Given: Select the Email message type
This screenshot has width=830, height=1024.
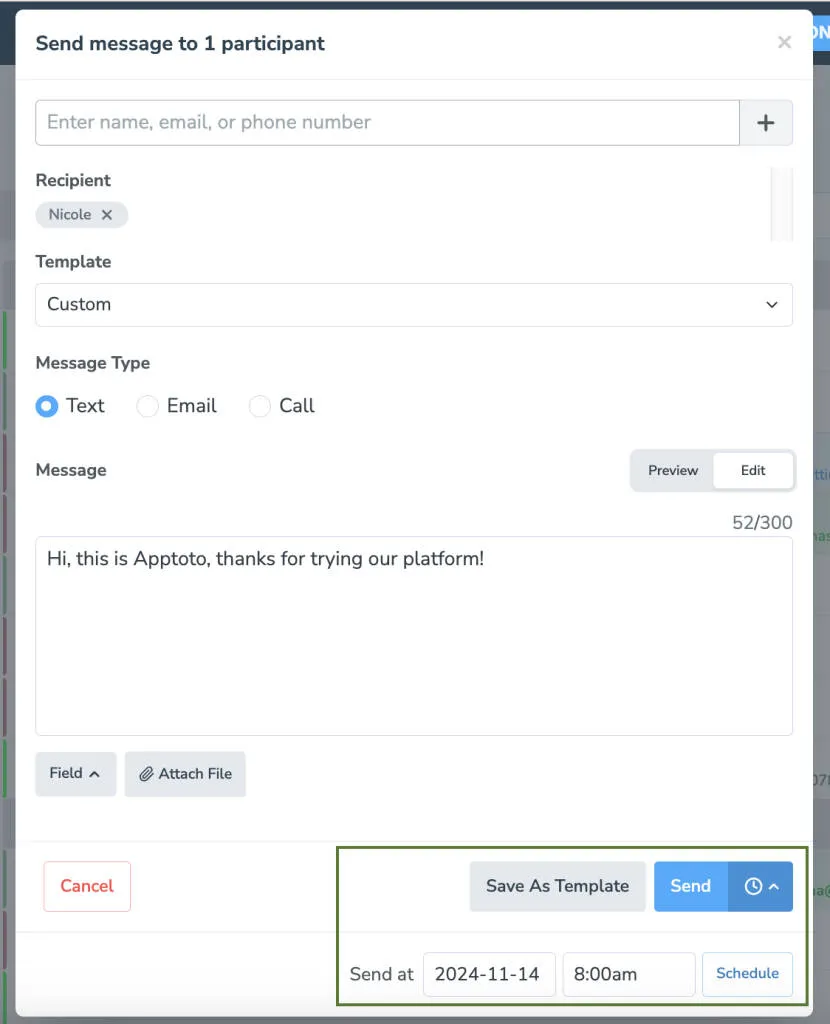Looking at the screenshot, I should [147, 406].
